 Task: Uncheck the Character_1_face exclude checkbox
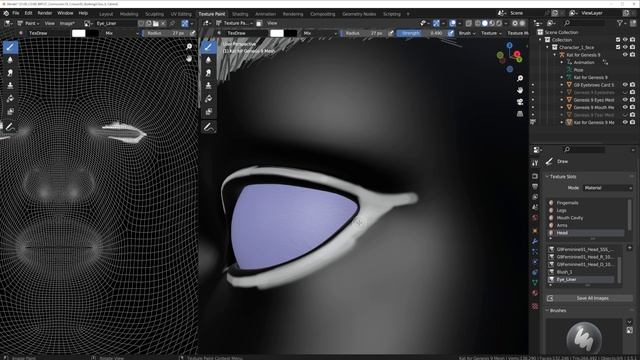[618, 47]
